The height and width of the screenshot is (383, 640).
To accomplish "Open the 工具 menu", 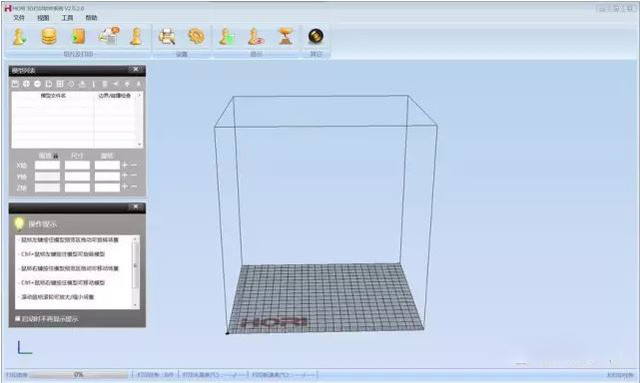I will (x=67, y=18).
